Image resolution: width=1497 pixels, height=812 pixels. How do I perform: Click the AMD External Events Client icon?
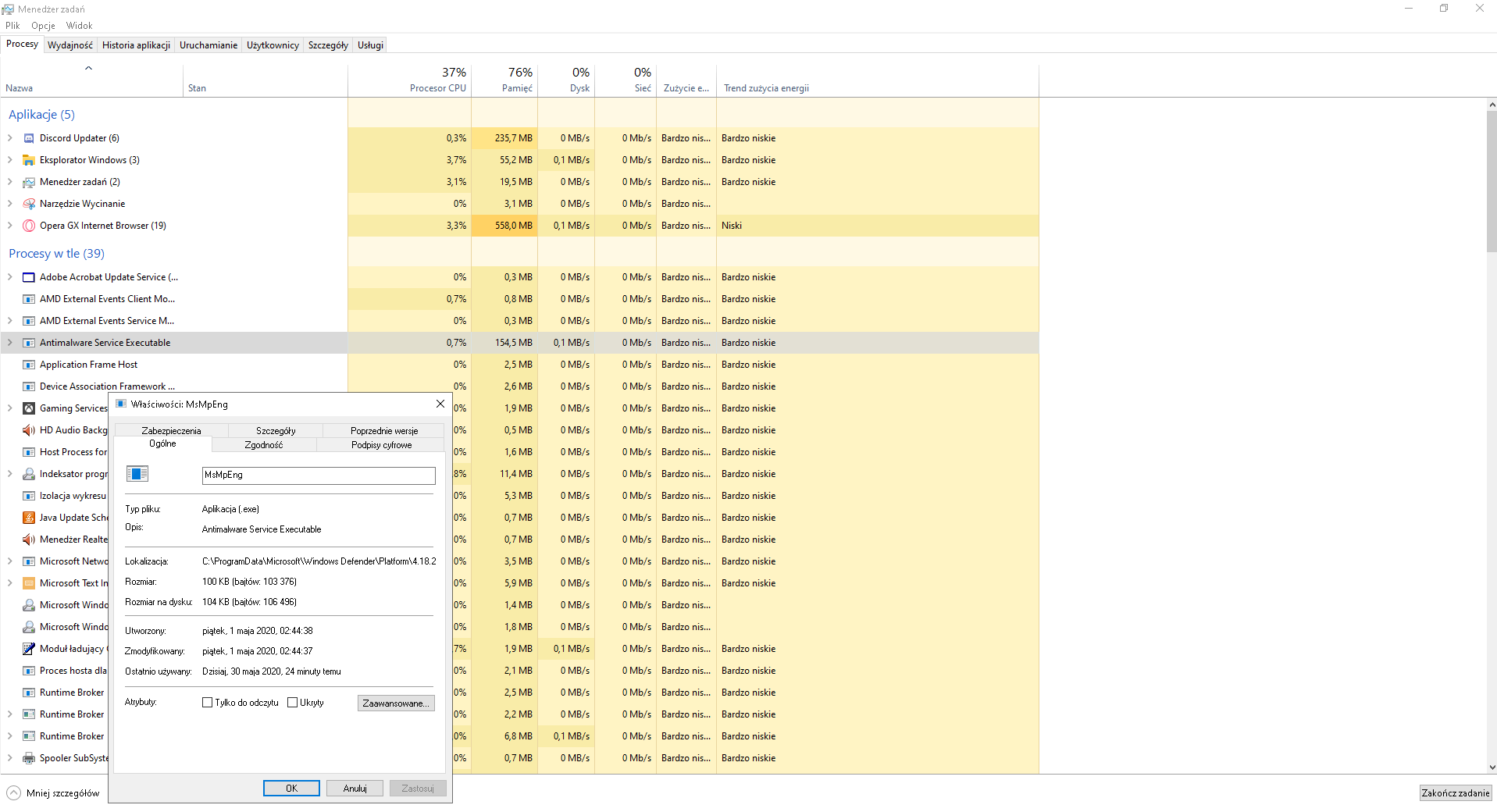point(29,299)
